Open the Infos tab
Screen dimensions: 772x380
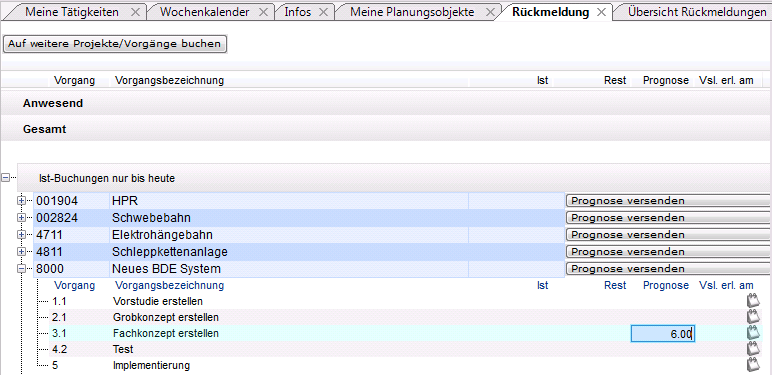[x=298, y=12]
